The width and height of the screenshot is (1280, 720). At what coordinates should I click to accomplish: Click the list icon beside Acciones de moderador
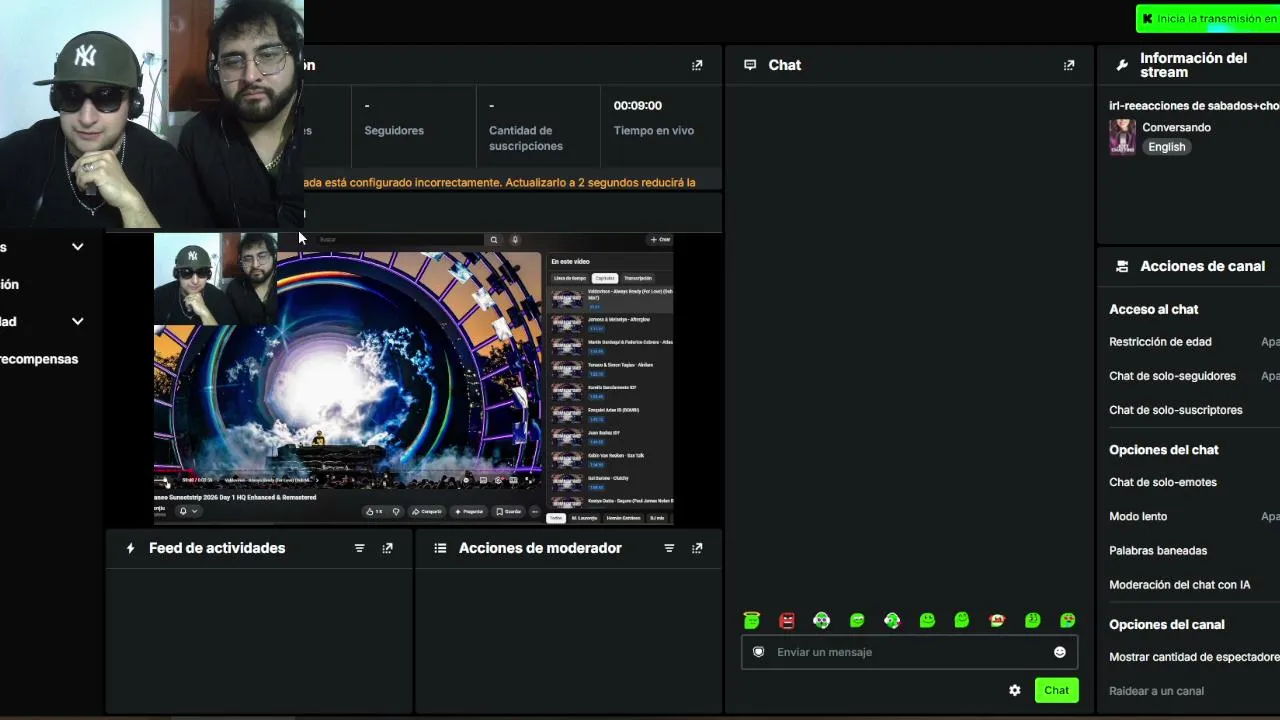(x=440, y=548)
